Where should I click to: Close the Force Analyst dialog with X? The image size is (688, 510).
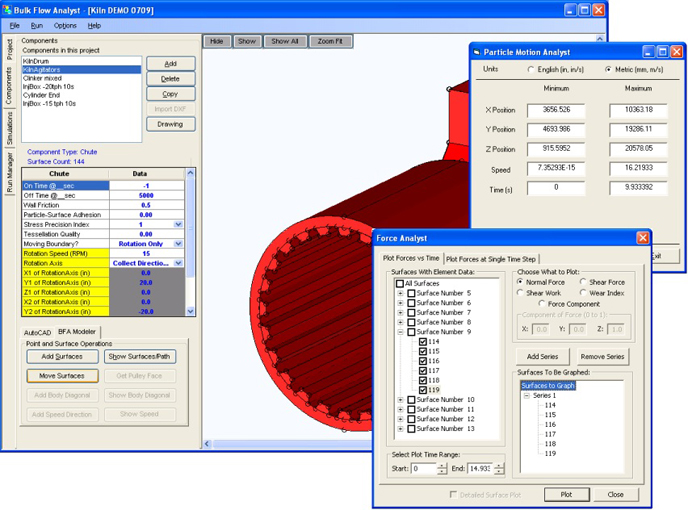tap(643, 237)
